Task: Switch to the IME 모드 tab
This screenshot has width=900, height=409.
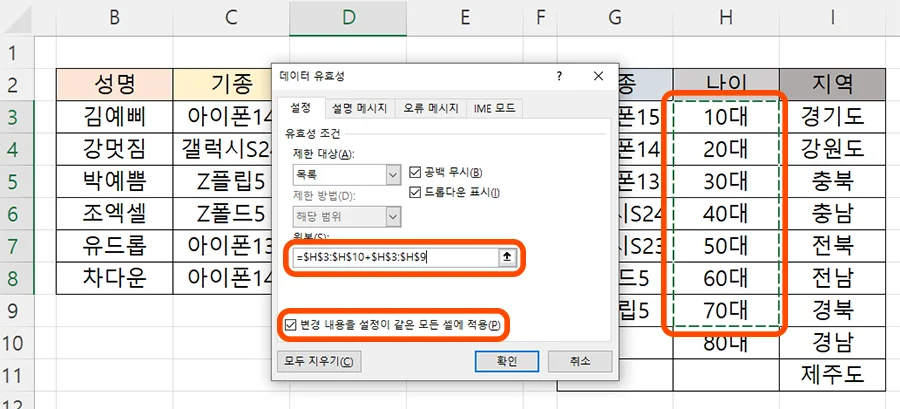Action: point(494,108)
